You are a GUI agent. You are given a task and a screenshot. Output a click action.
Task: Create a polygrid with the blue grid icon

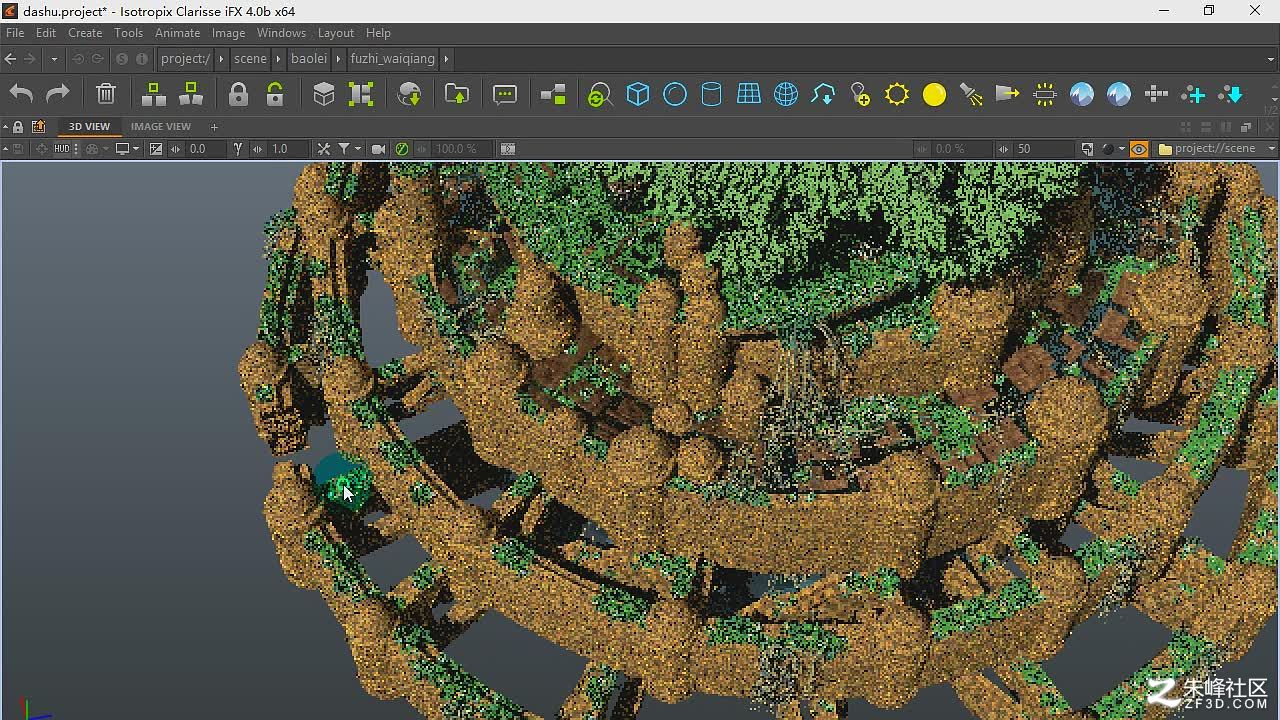tap(748, 94)
